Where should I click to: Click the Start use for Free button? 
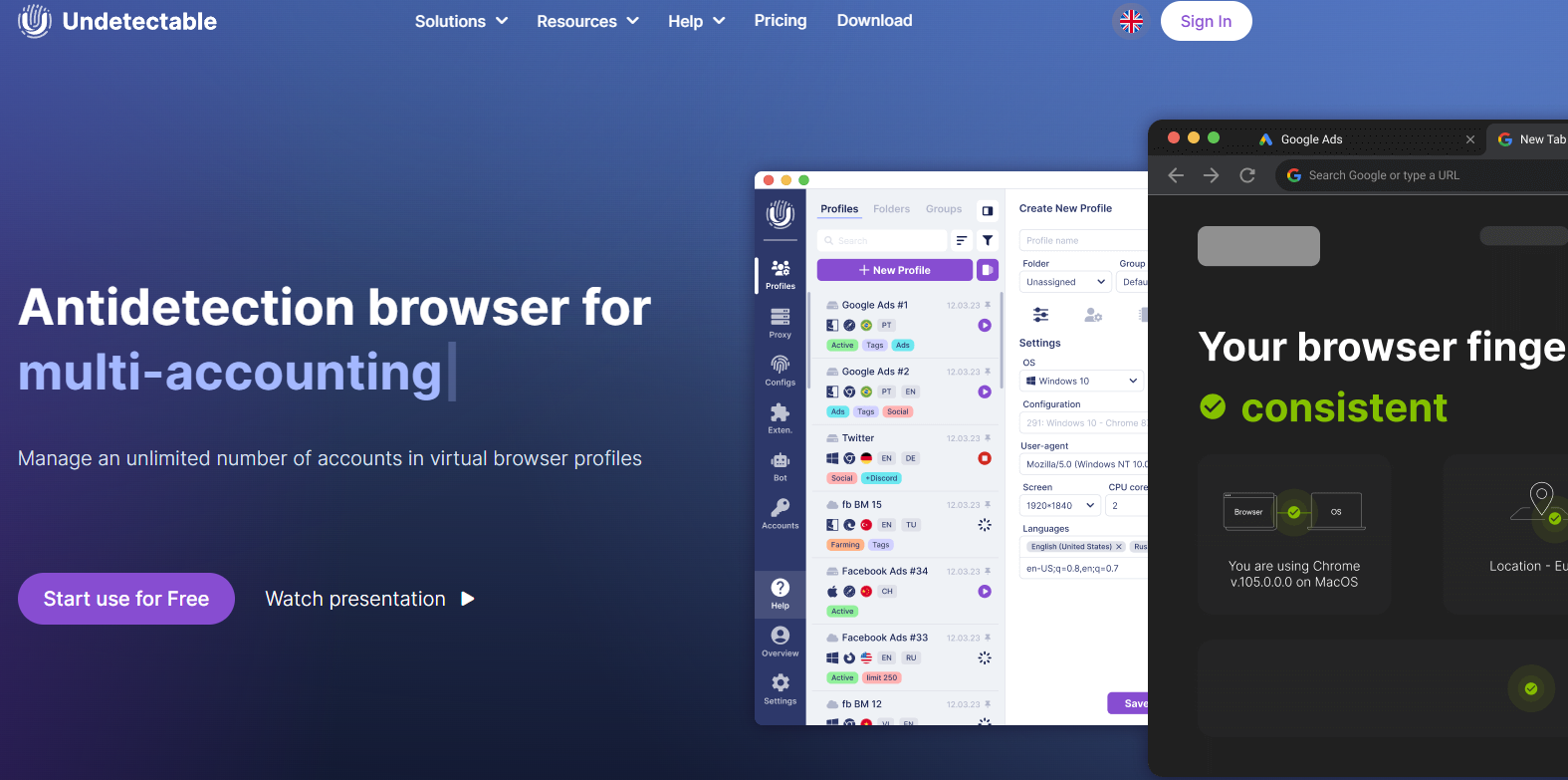click(126, 599)
